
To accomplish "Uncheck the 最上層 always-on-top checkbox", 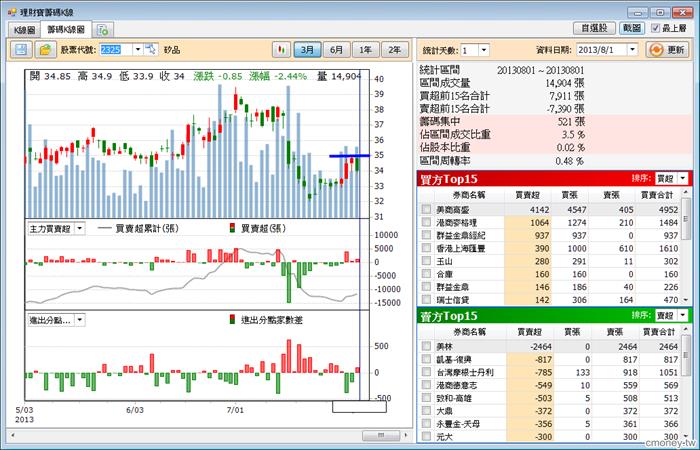I will point(653,29).
